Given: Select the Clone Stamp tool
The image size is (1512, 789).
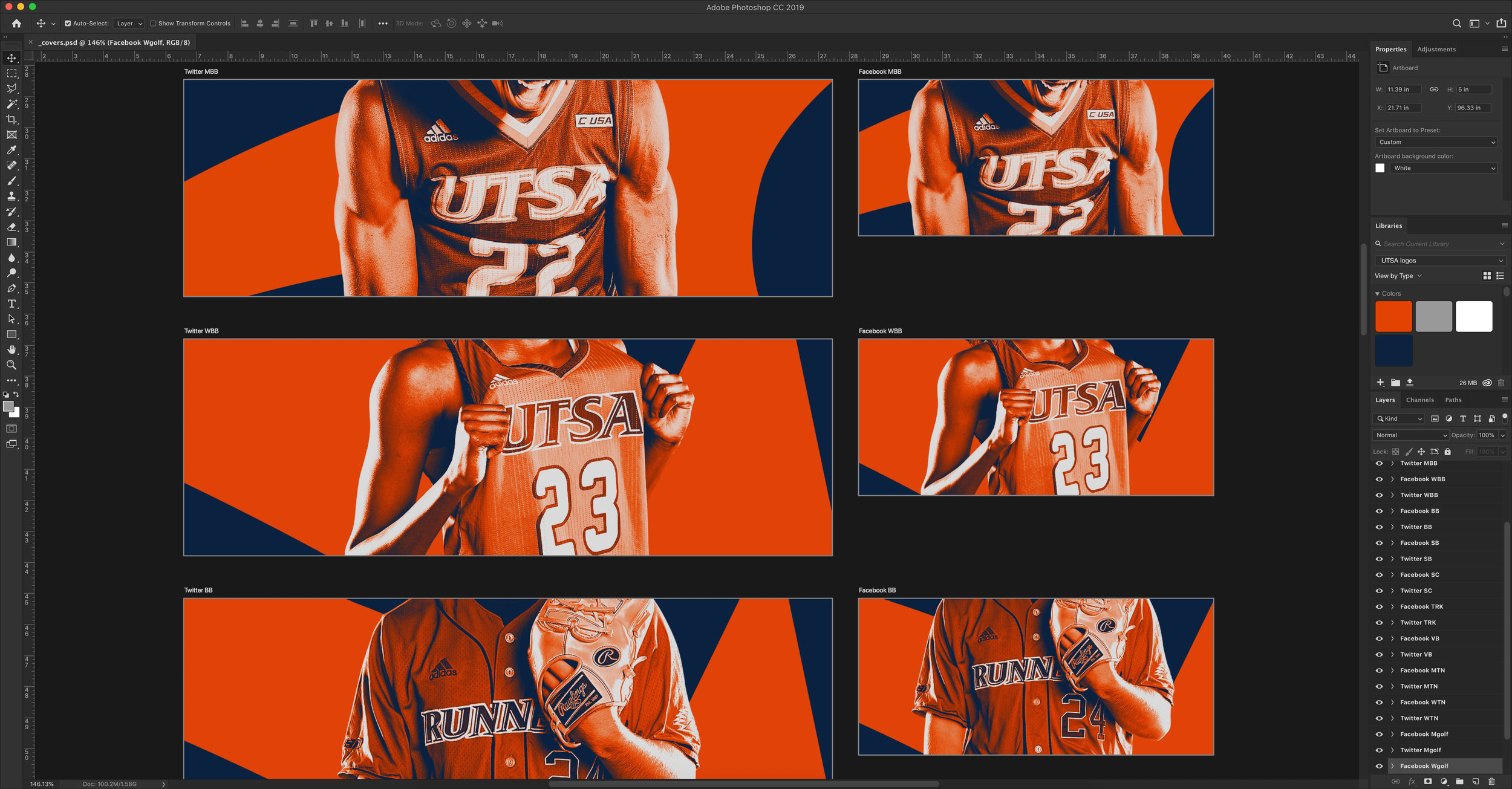Looking at the screenshot, I should coord(11,196).
